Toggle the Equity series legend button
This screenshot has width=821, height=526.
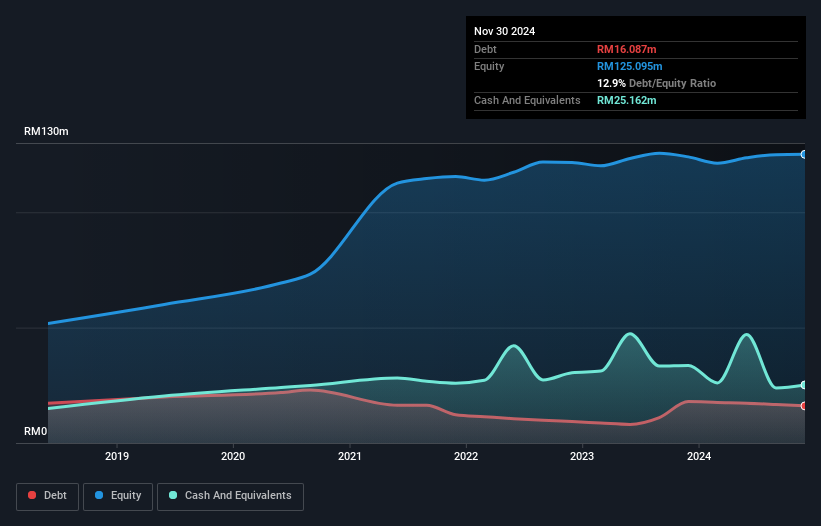(x=118, y=496)
